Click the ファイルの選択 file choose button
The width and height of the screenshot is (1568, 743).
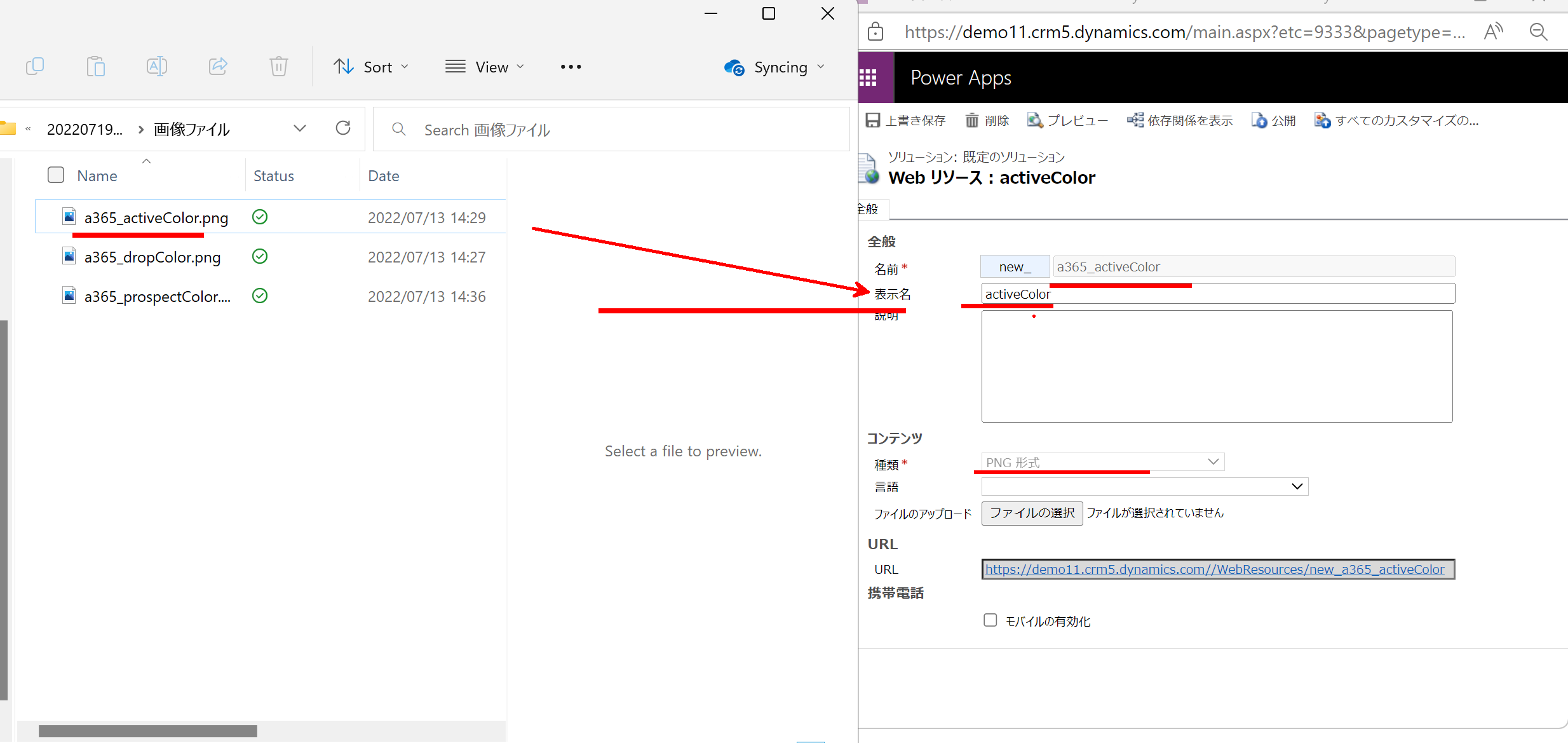(1032, 513)
